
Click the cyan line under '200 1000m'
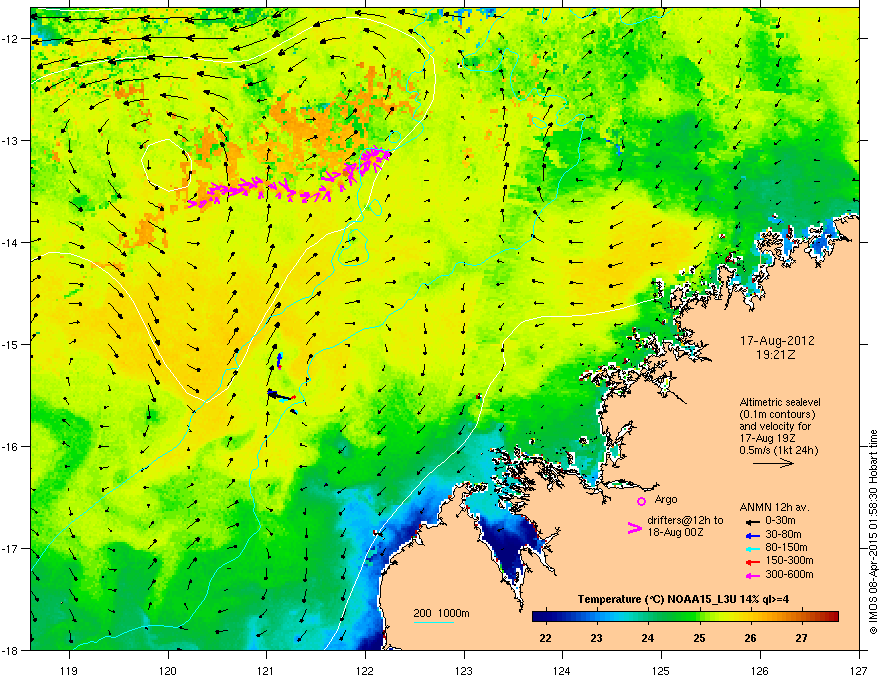coord(433,622)
